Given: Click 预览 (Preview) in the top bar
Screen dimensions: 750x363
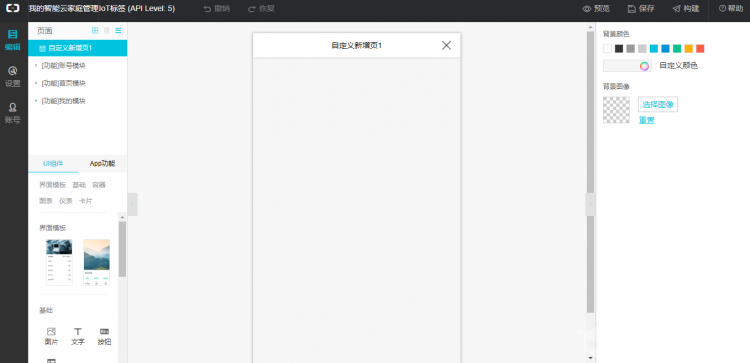Looking at the screenshot, I should coord(596,9).
